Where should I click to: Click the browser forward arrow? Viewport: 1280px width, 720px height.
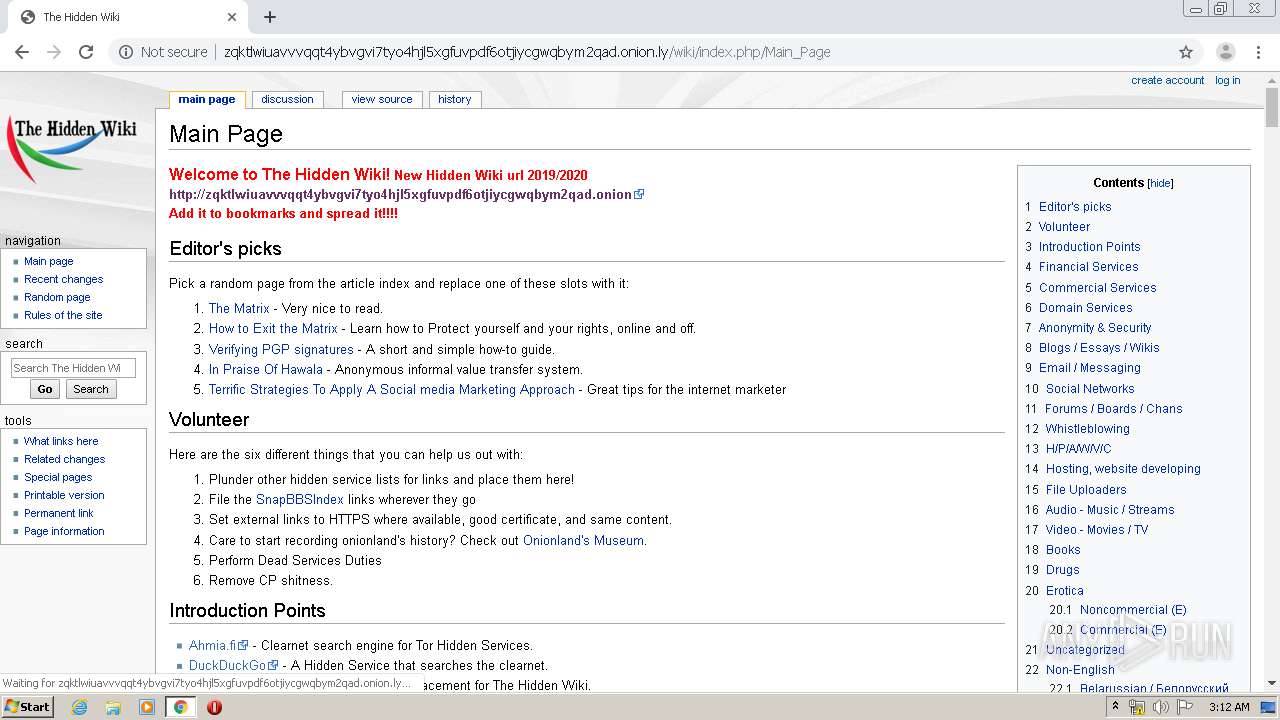click(x=54, y=52)
